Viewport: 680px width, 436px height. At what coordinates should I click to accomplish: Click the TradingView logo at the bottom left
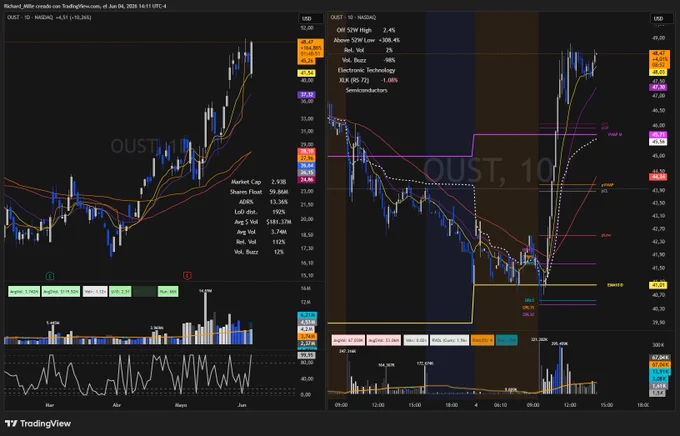(38, 423)
